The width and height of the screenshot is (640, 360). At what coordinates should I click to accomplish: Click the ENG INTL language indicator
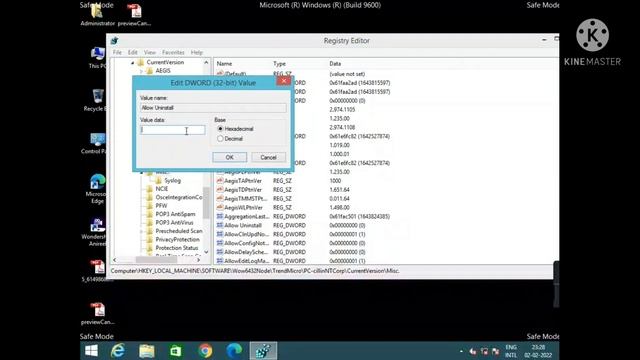[511, 351]
